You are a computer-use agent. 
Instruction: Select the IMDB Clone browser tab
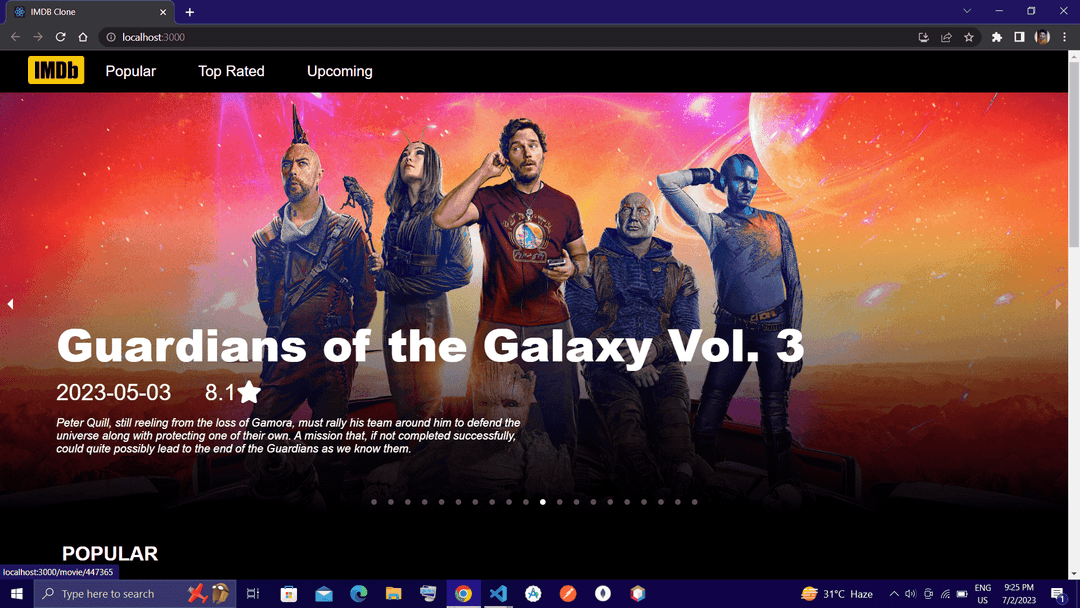[x=90, y=12]
